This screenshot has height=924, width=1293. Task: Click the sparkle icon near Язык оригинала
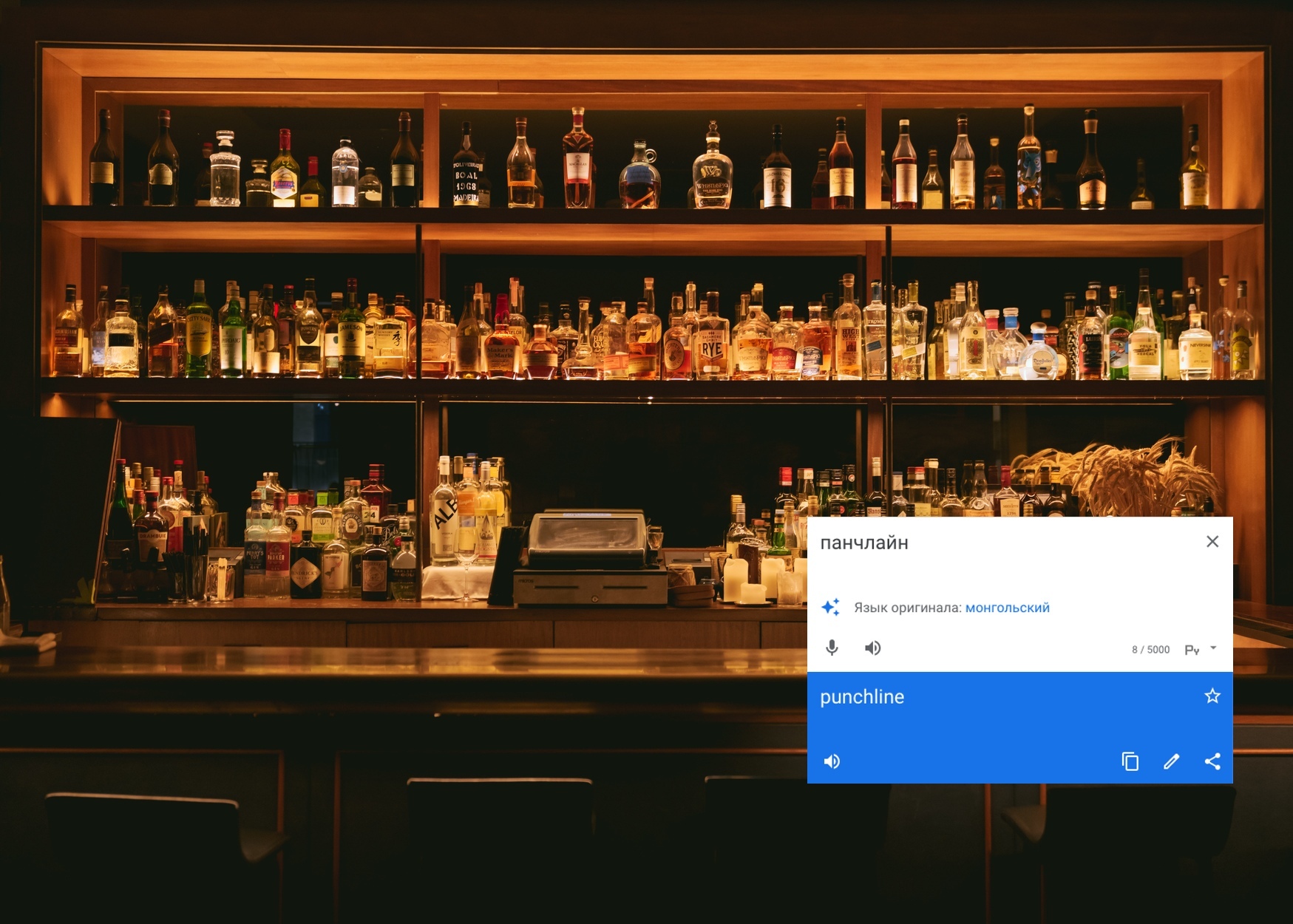[831, 607]
